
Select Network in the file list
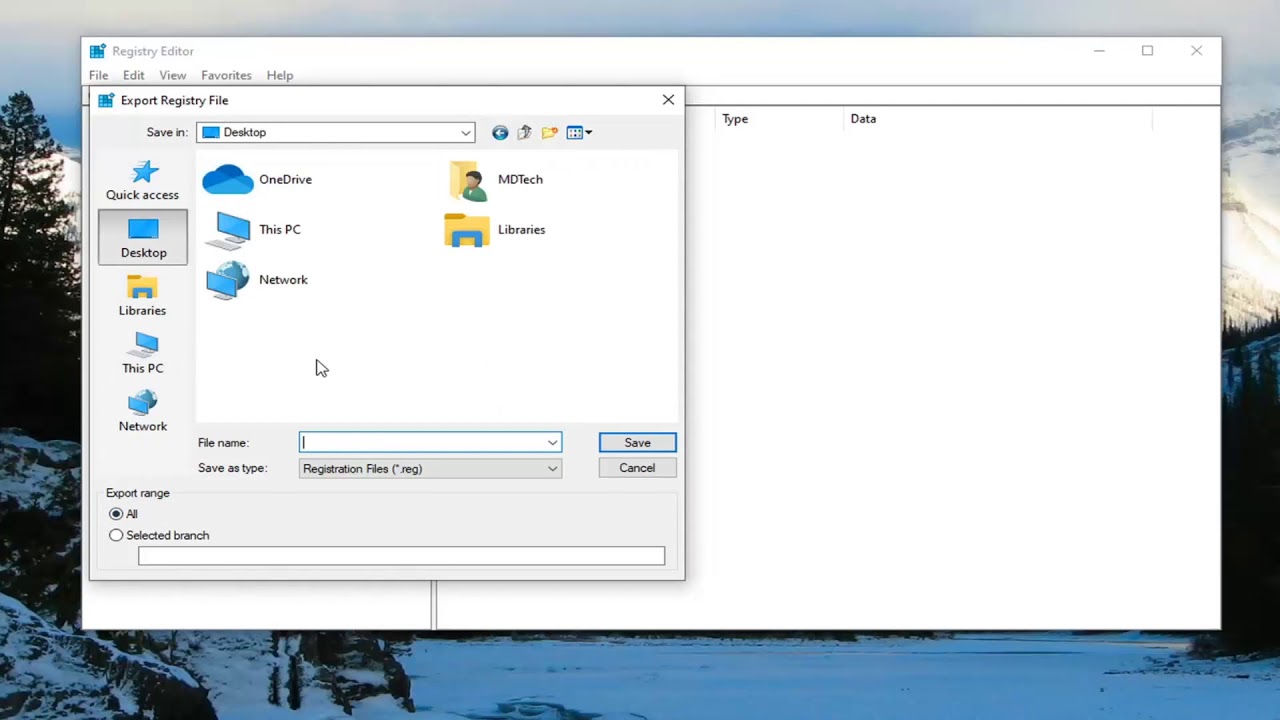tap(257, 279)
